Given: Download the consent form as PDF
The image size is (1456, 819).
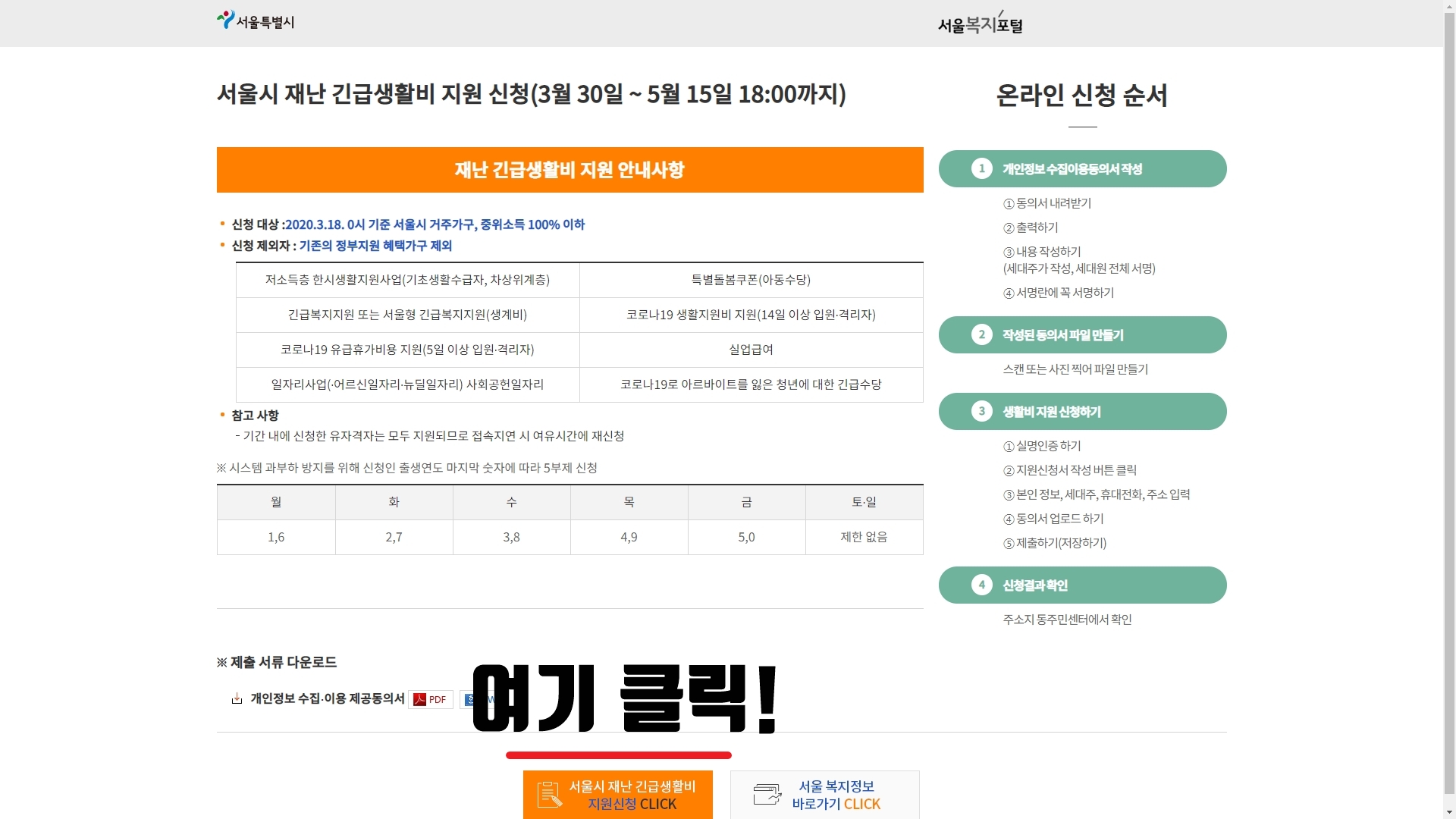Looking at the screenshot, I should click(x=430, y=699).
